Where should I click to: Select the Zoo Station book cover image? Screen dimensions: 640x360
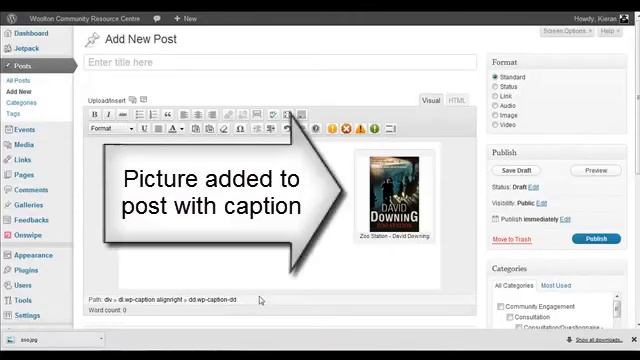tap(394, 194)
